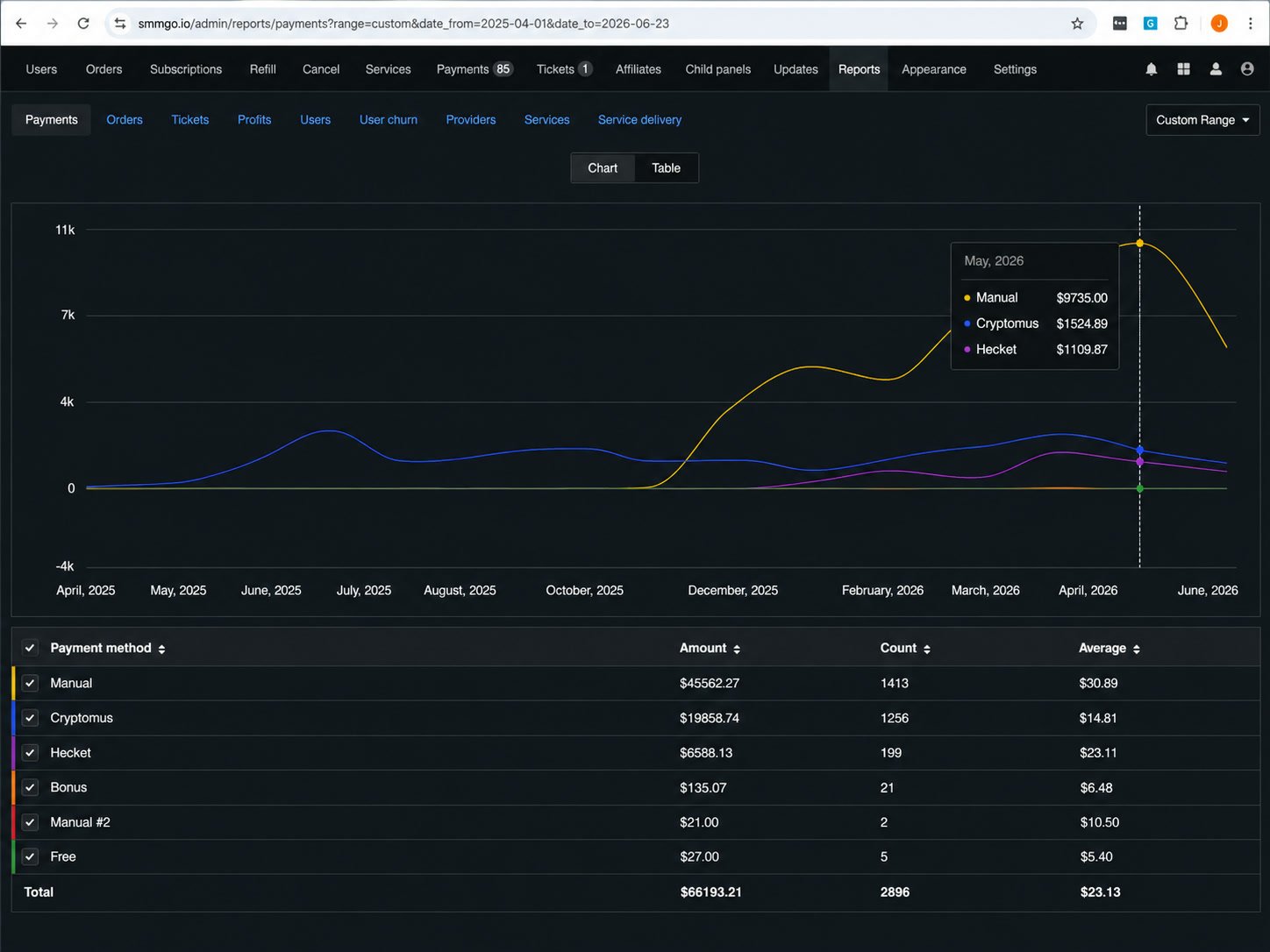Open the User churn report tab
The height and width of the screenshot is (952, 1270).
389,120
